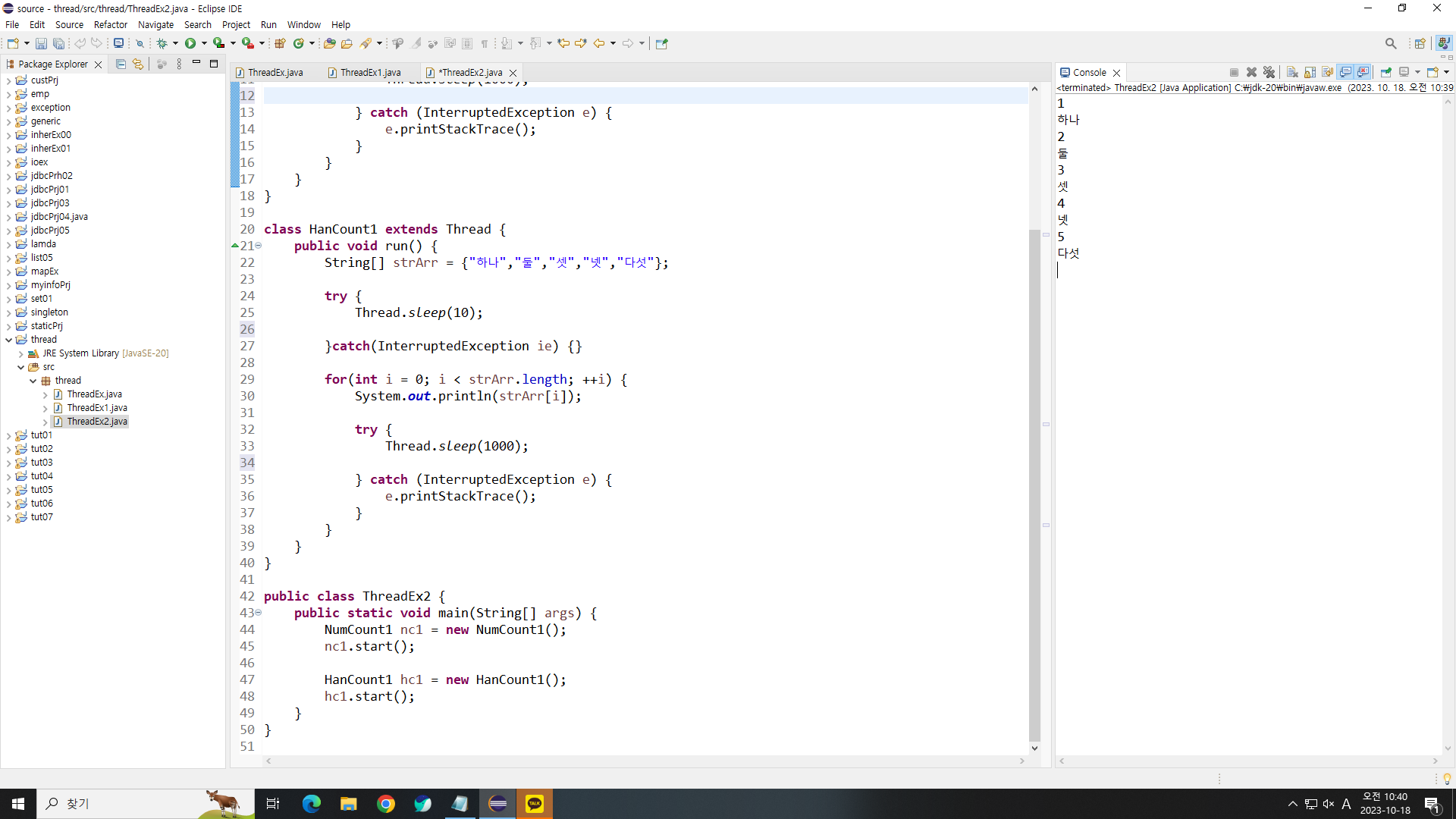Expand the tut01 project node
The image size is (1456, 819).
tap(8, 435)
